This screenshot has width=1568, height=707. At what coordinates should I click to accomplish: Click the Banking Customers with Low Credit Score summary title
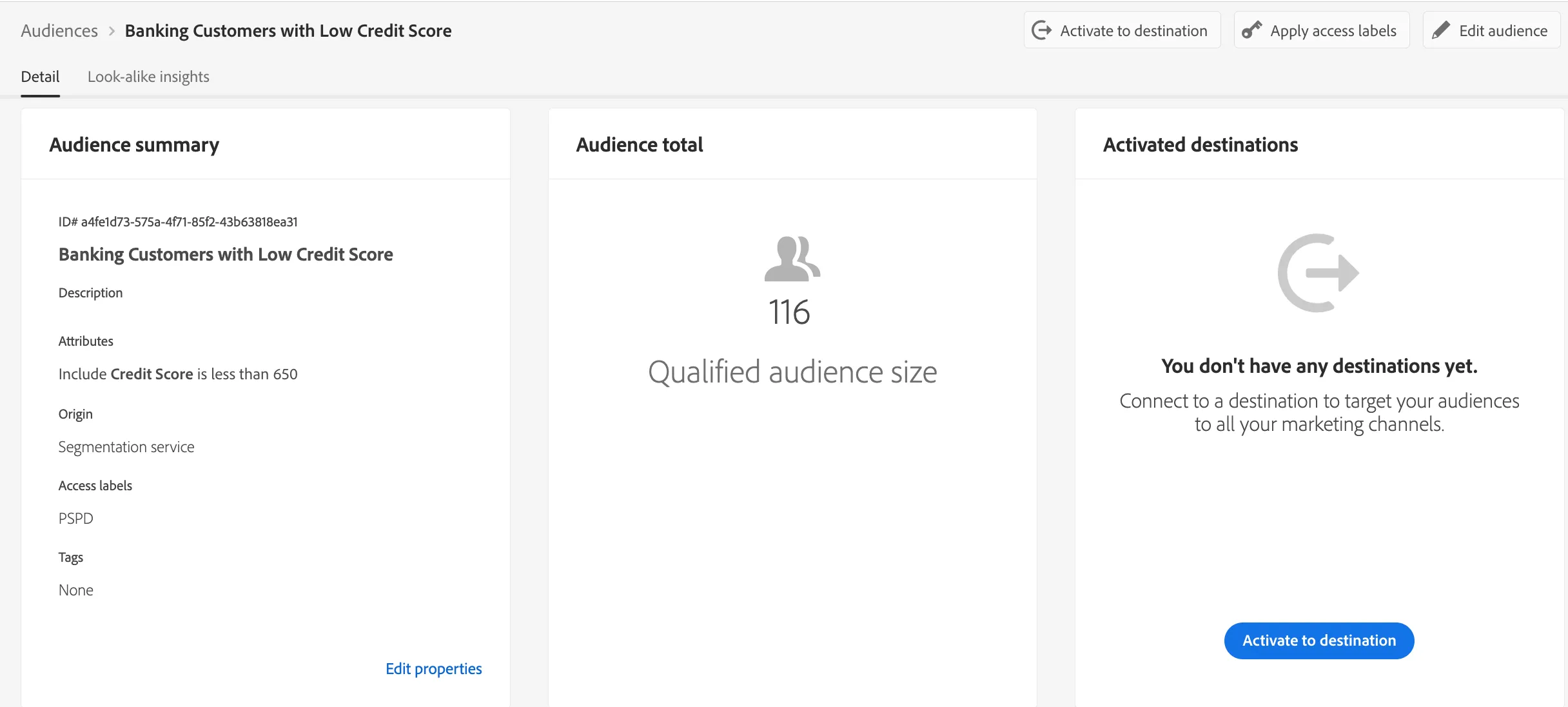coord(226,255)
